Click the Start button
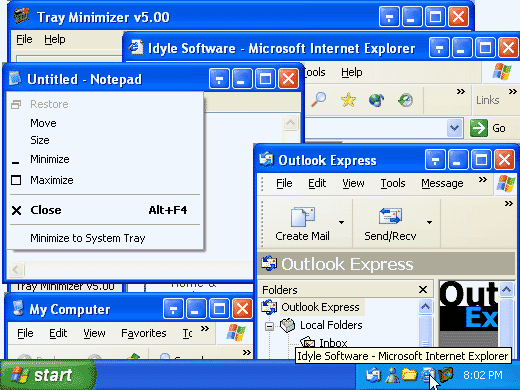The height and width of the screenshot is (390, 520). (48, 375)
